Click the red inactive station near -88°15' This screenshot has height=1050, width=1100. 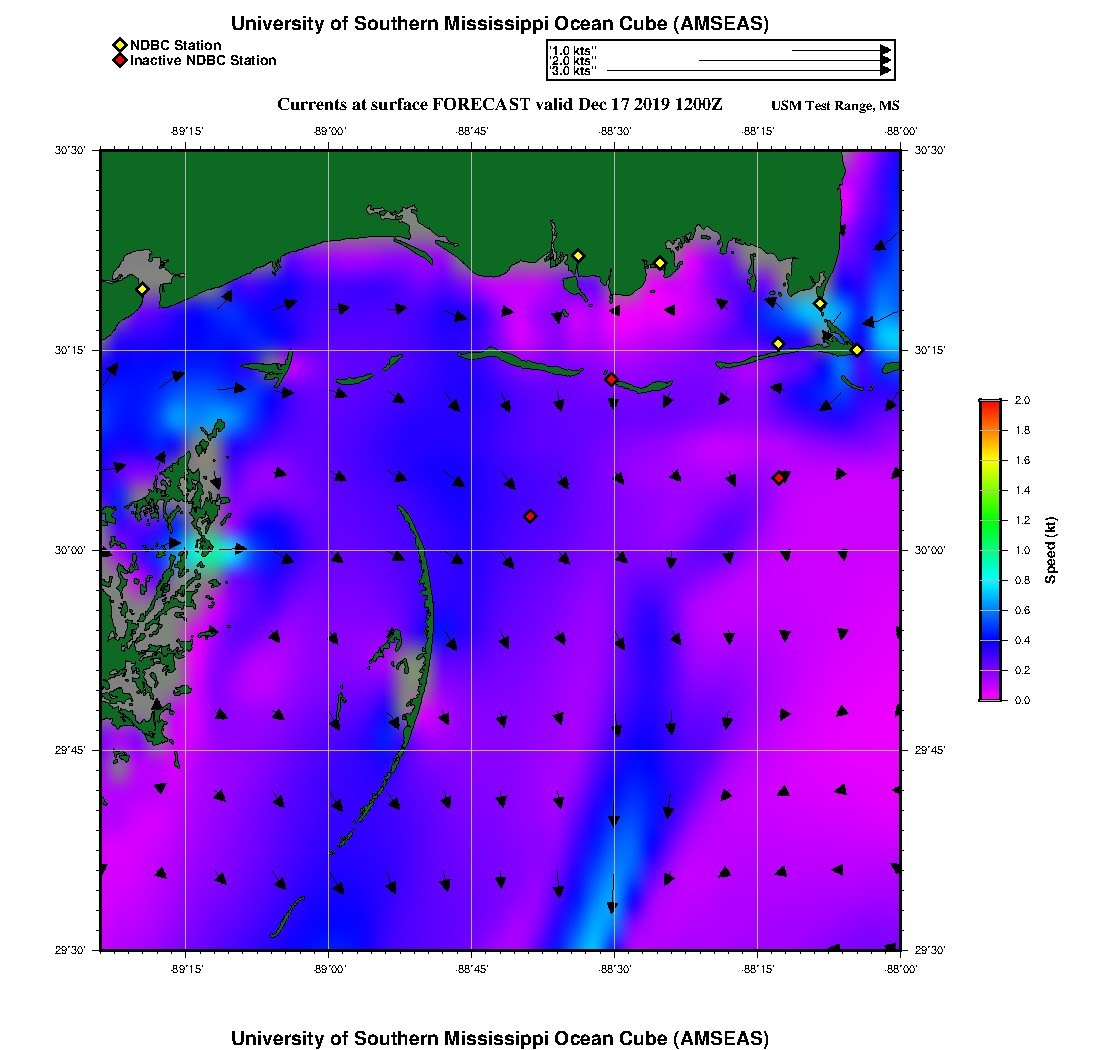778,478
